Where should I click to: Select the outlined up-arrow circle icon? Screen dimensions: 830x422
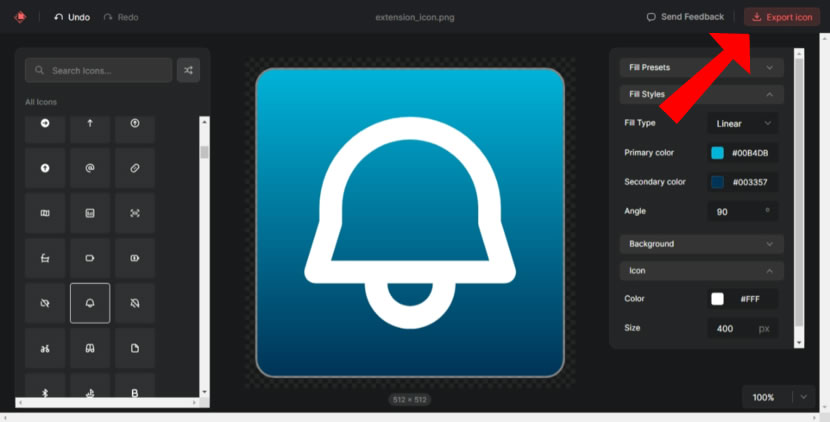tap(135, 124)
